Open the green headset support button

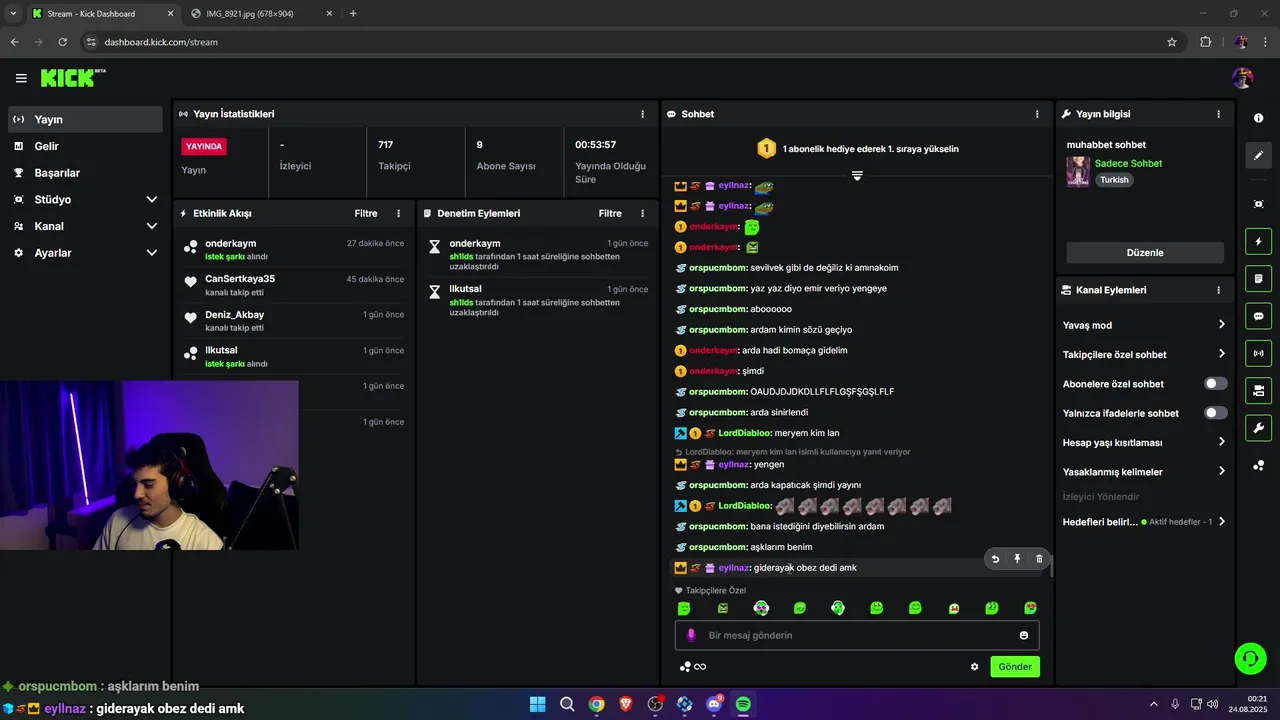(1250, 658)
